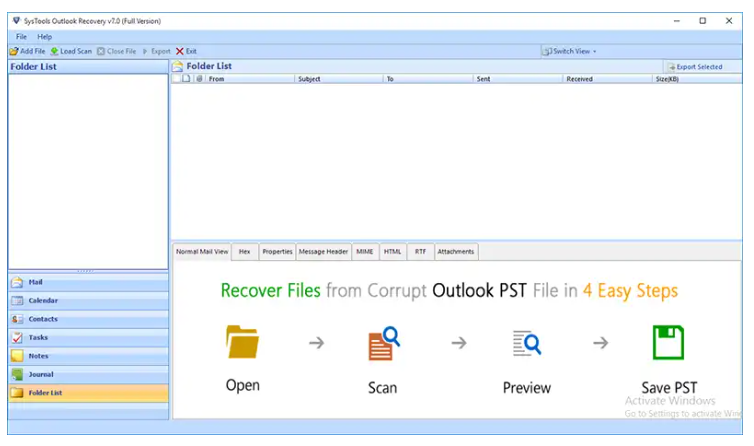Viewport: 754px width, 446px height.
Task: Sort by the From column header
Action: click(x=250, y=79)
